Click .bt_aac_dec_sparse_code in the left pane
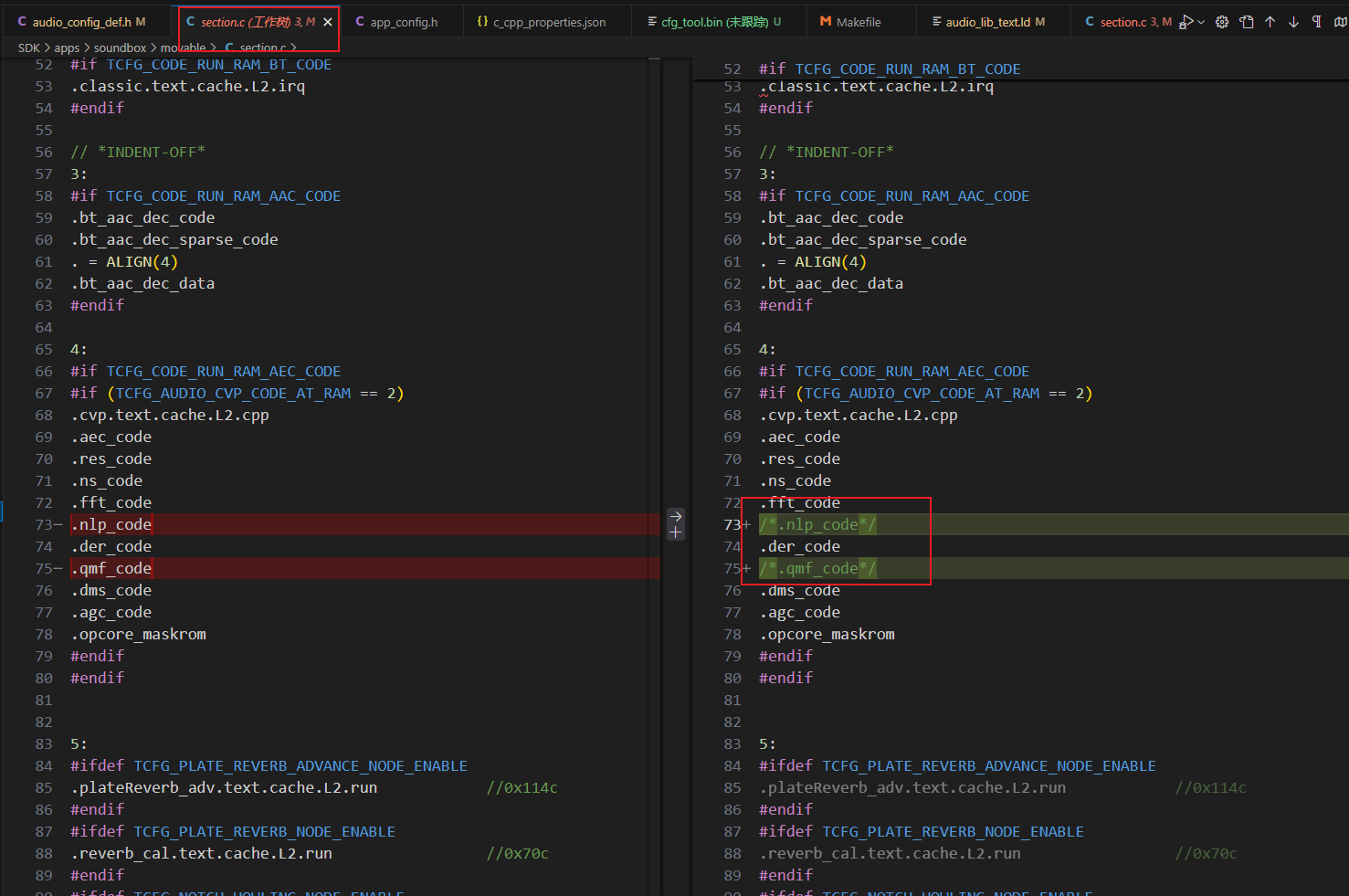Viewport: 1349px width, 896px height. (174, 239)
